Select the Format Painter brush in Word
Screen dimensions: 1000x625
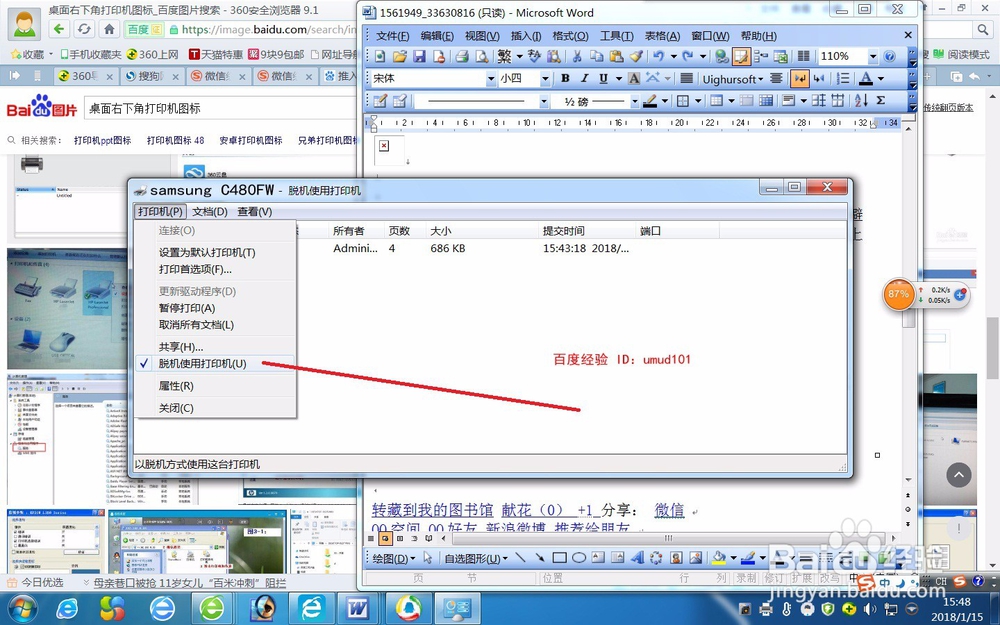pos(636,57)
